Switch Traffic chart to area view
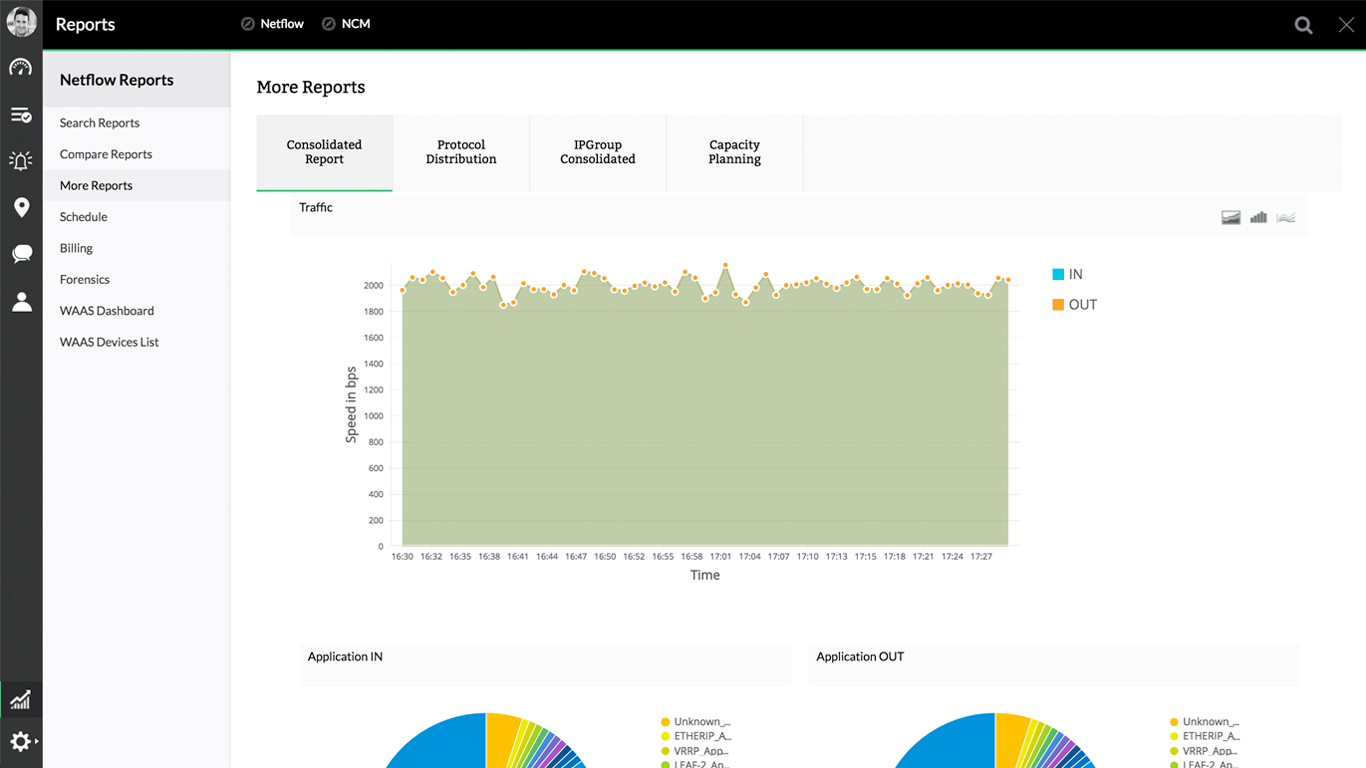The height and width of the screenshot is (768, 1366). tap(1231, 217)
